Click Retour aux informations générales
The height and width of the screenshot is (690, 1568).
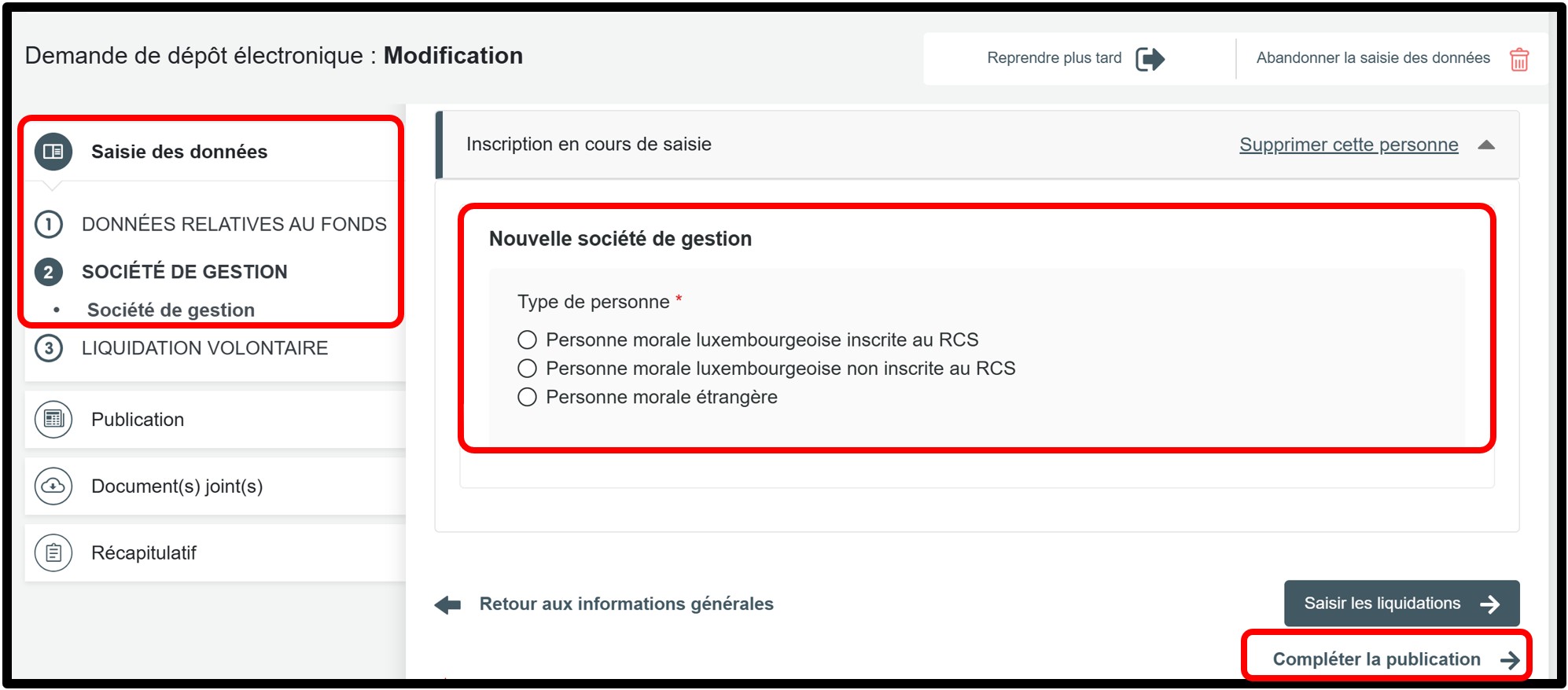(x=626, y=604)
